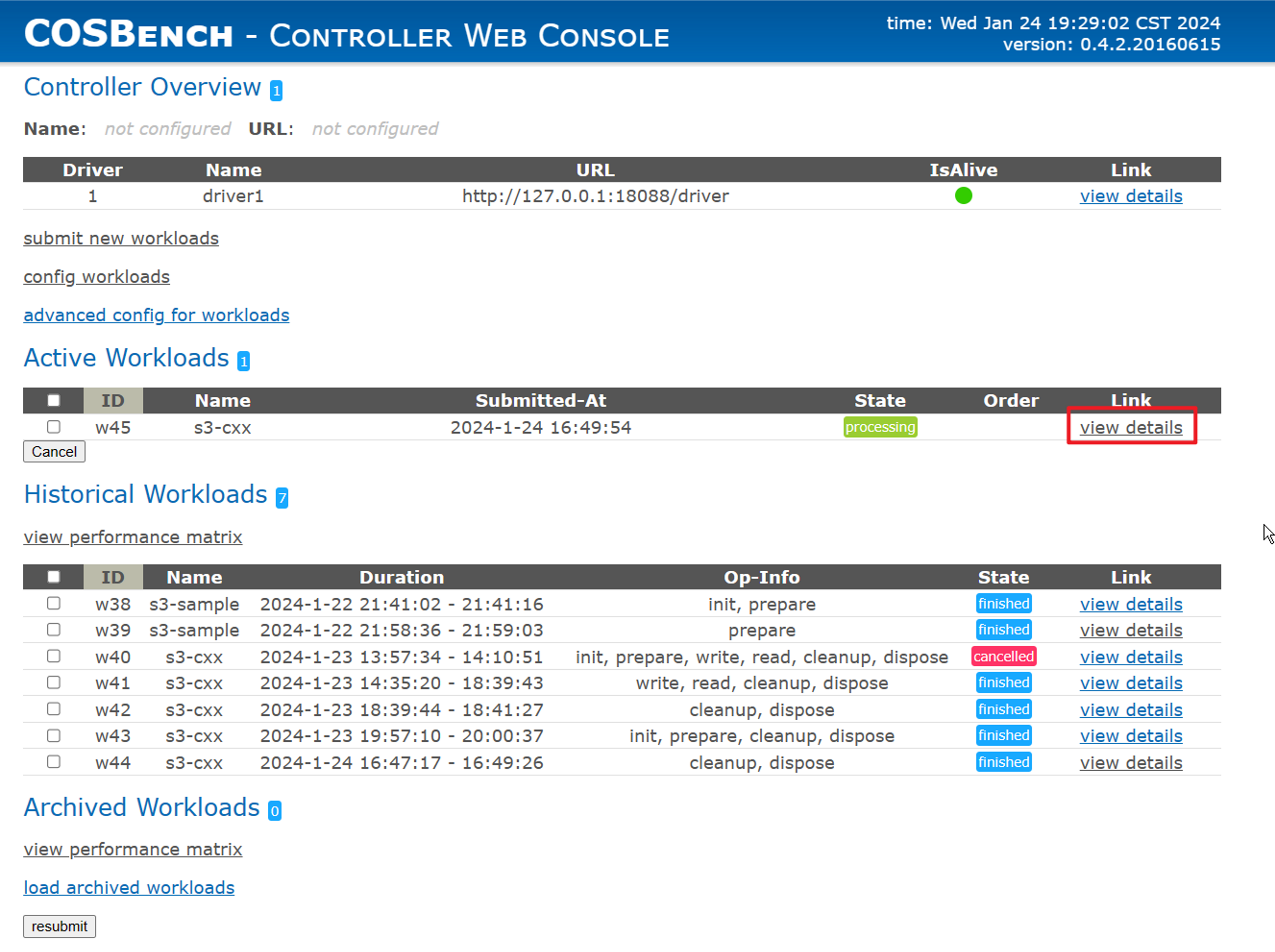Viewport: 1275px width, 952px height.
Task: Click the Historical Workloads count badge
Action: [x=282, y=498]
